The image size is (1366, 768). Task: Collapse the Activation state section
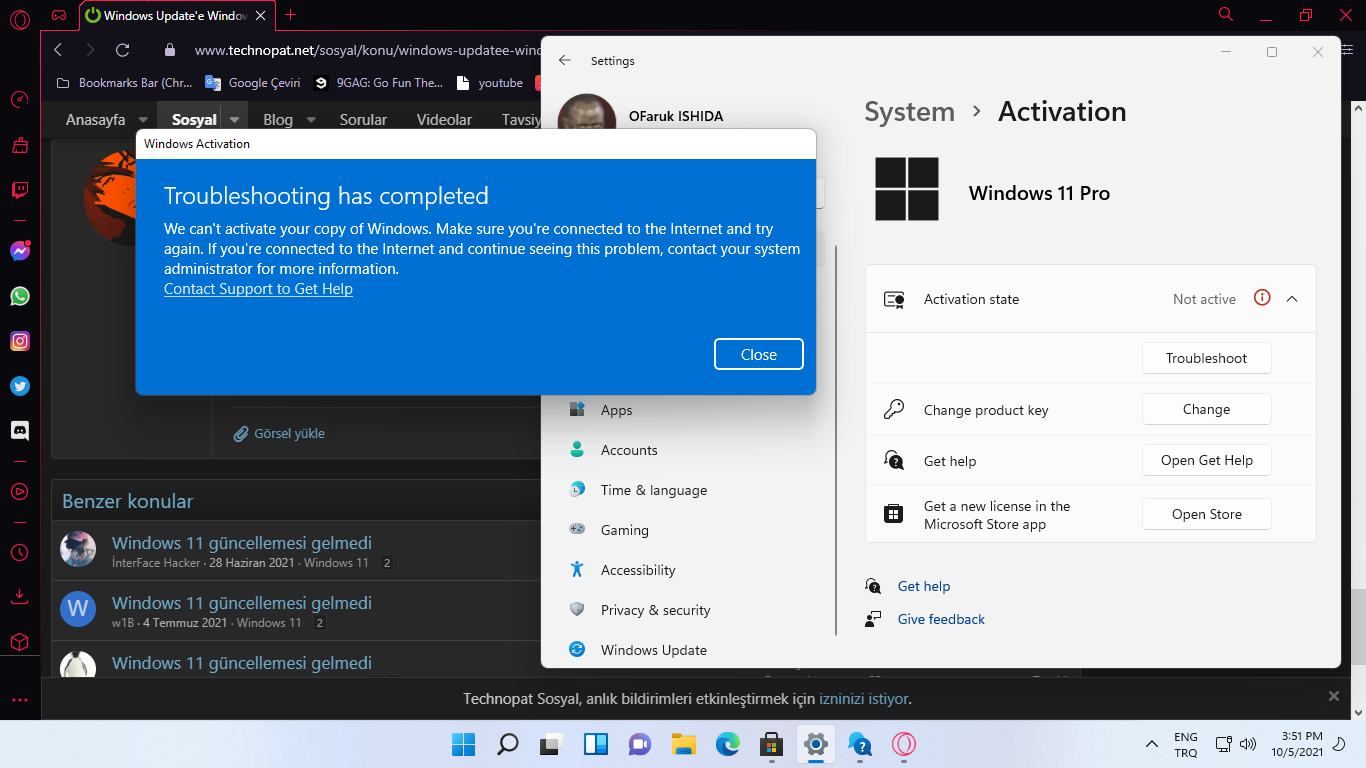pos(1292,299)
